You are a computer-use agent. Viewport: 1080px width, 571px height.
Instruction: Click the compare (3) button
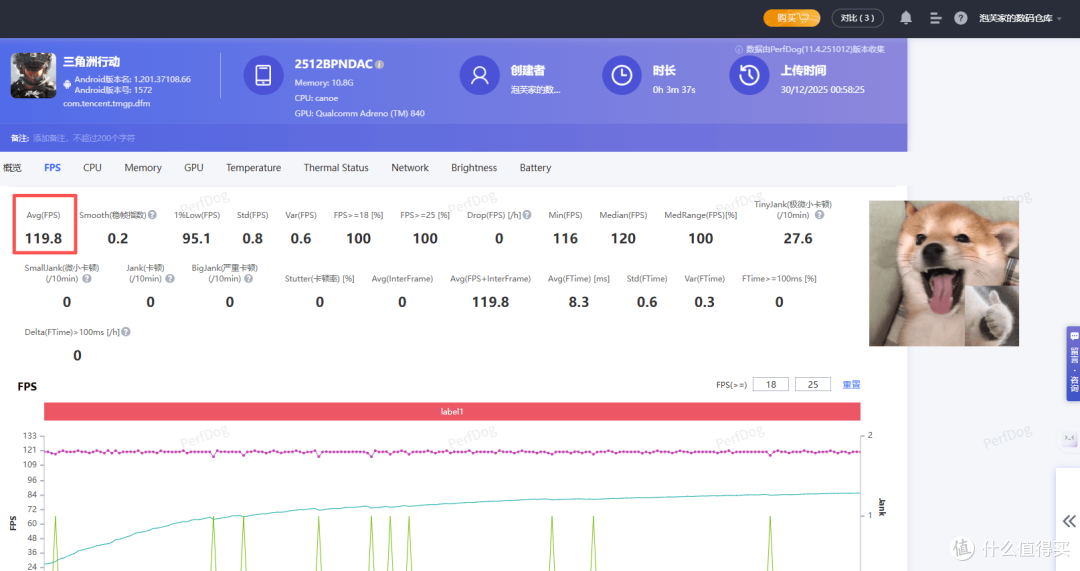point(858,18)
